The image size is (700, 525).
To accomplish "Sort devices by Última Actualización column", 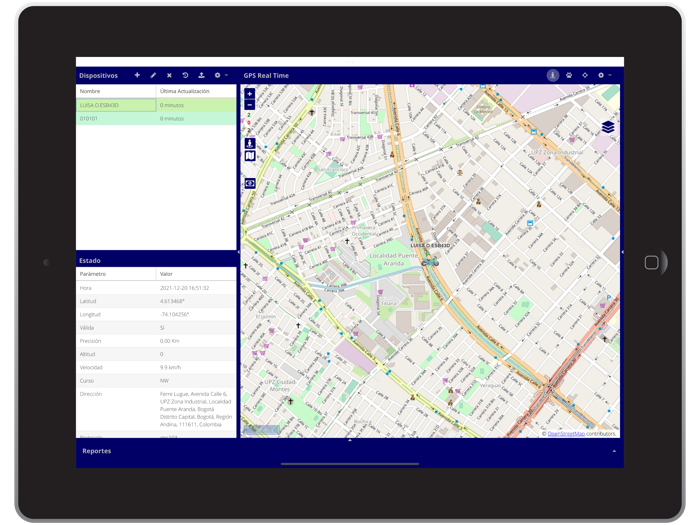I will tap(196, 91).
